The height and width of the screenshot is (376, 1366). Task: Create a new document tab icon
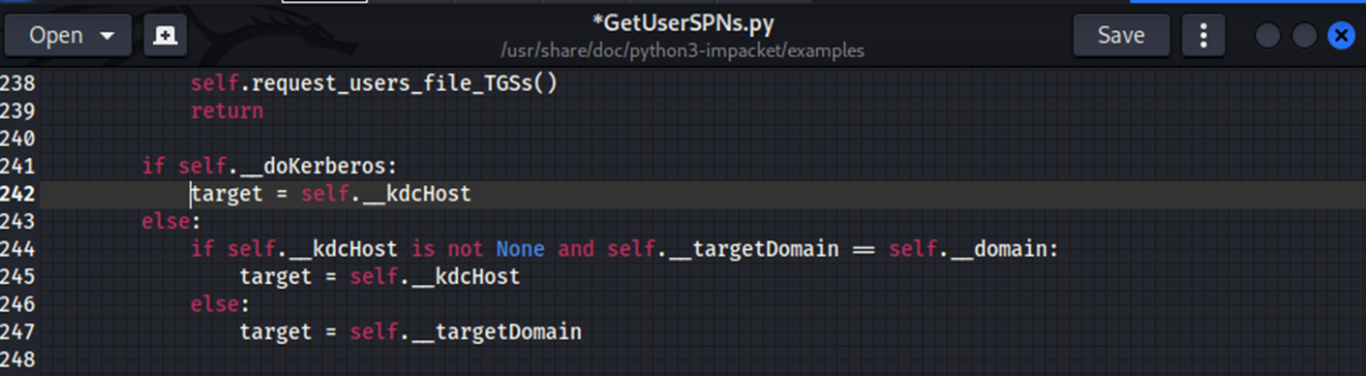[166, 35]
